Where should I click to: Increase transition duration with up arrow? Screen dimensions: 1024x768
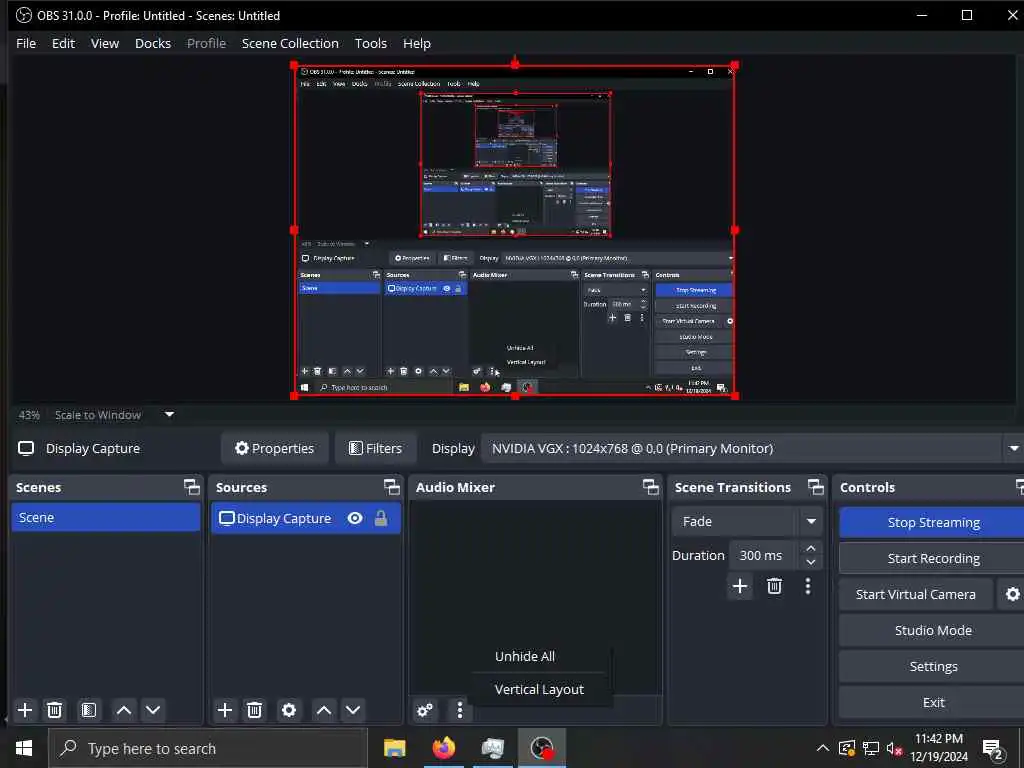(x=810, y=548)
